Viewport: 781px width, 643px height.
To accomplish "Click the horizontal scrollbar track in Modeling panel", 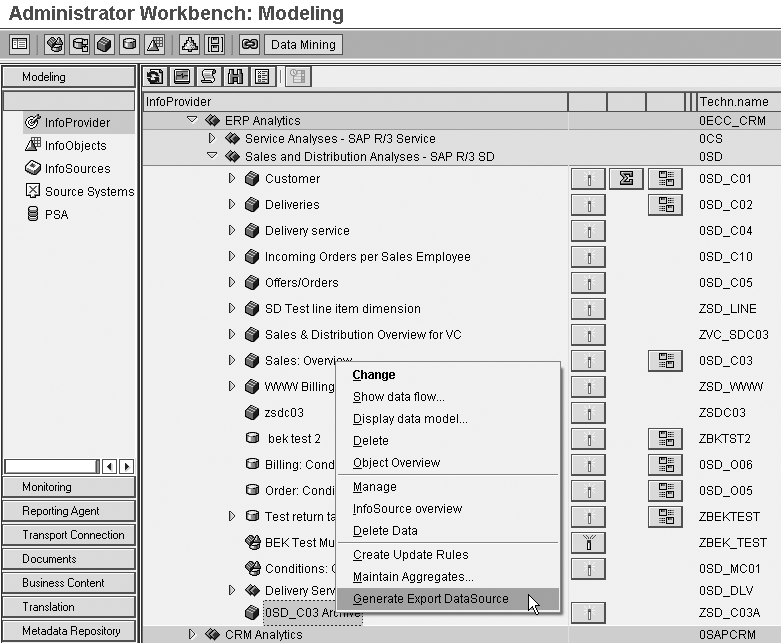I will [x=50, y=466].
